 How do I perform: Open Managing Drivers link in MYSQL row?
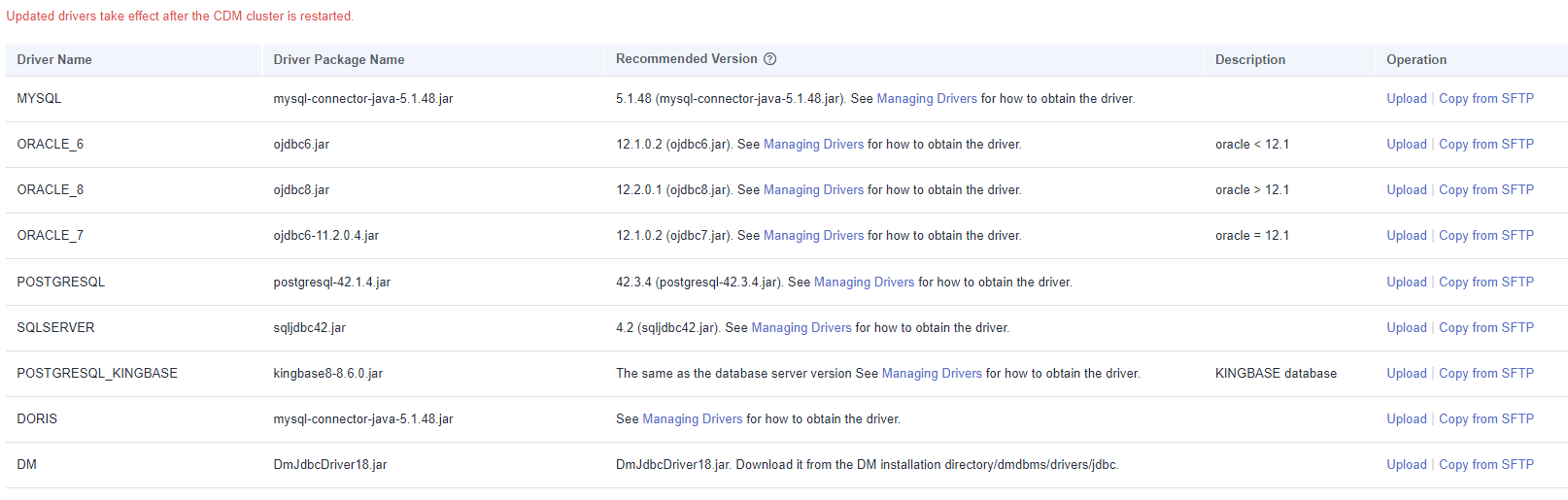(x=927, y=99)
